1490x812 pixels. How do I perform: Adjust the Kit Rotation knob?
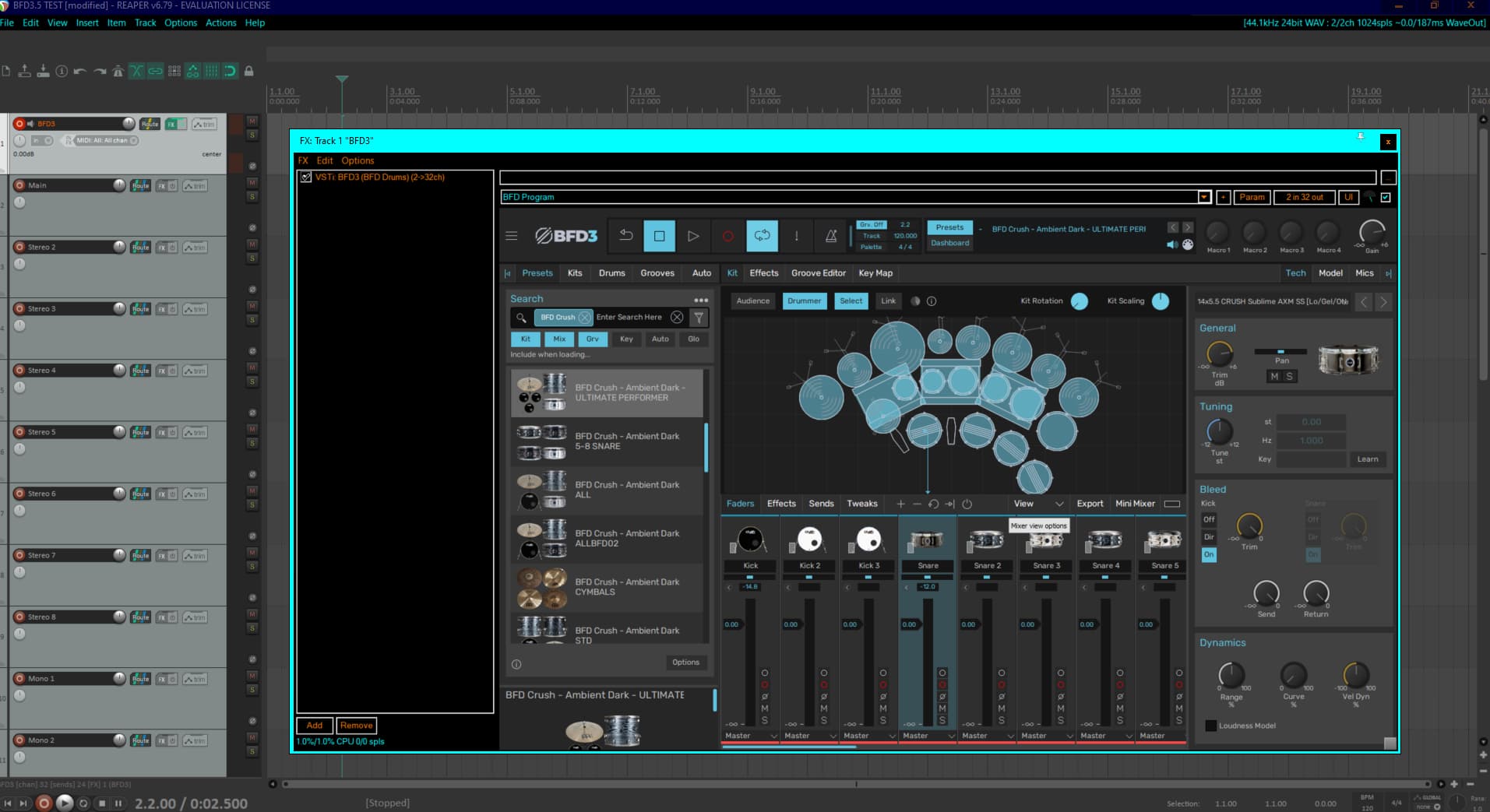click(1080, 301)
